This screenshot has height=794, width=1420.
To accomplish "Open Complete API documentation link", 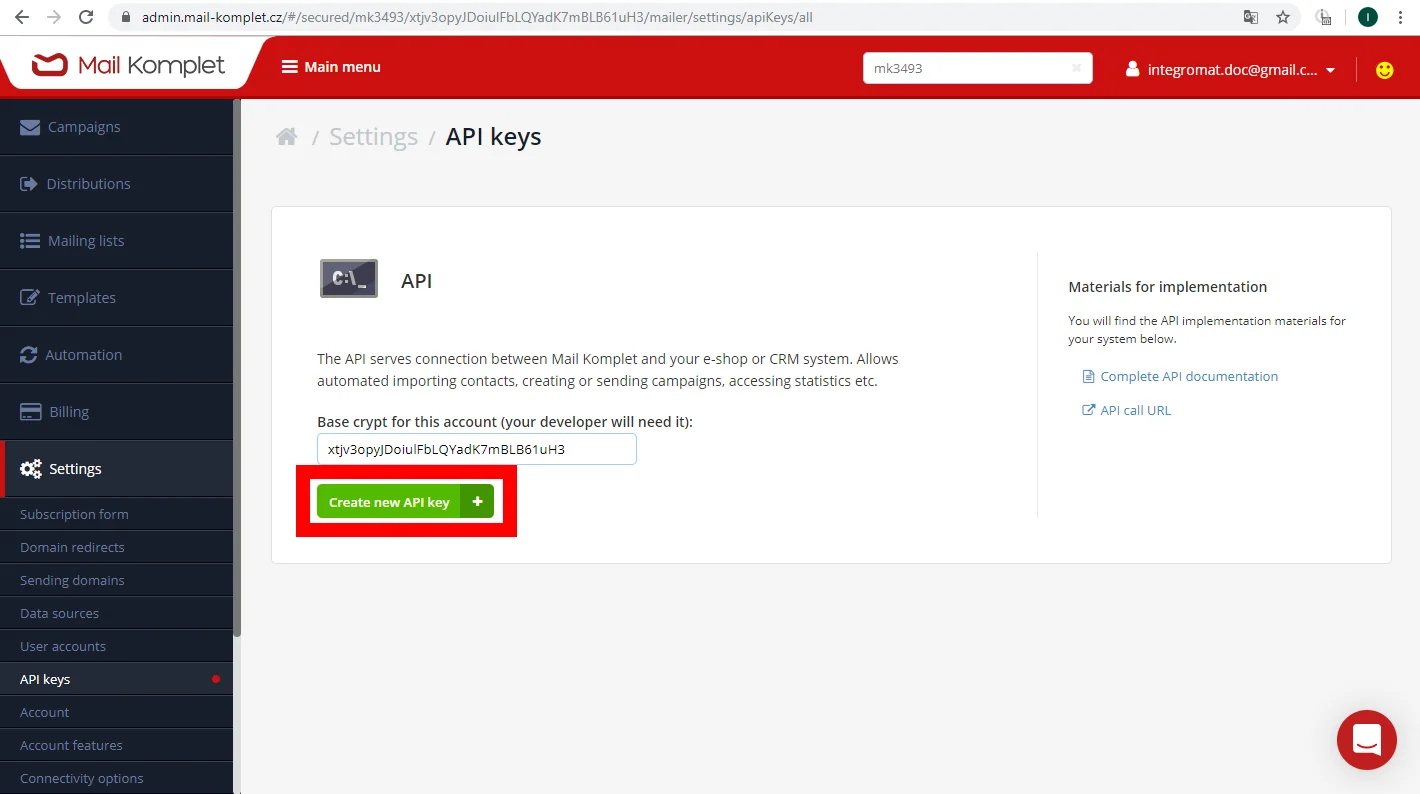I will click(x=1189, y=377).
